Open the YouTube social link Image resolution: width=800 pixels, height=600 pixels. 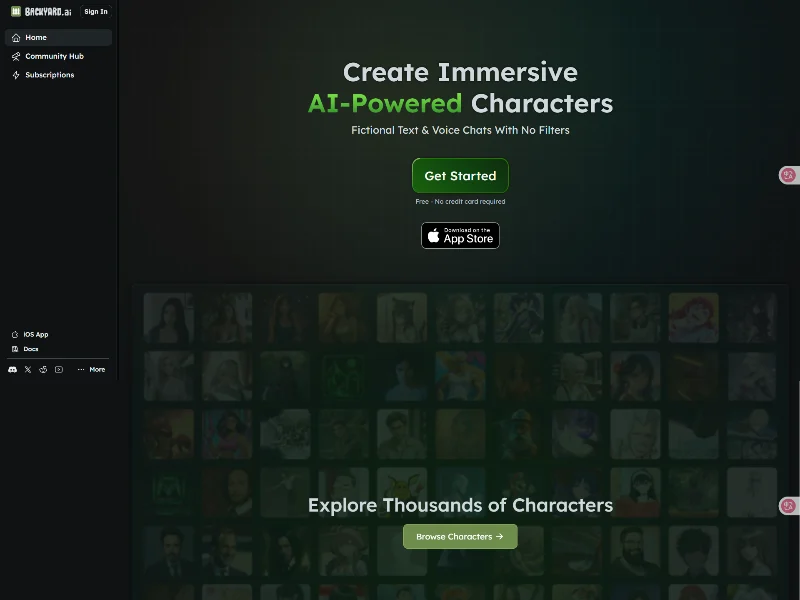pos(59,369)
